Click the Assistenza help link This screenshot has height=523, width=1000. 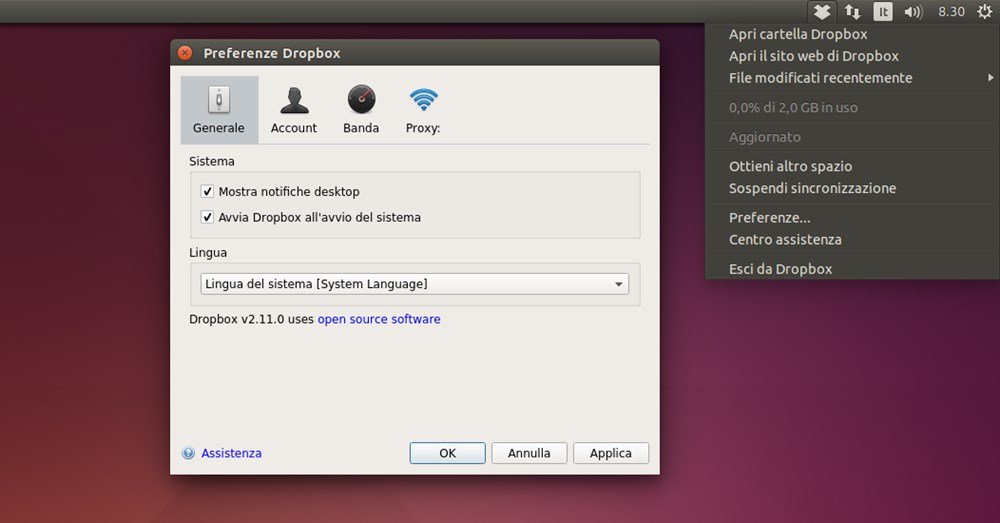tap(231, 453)
